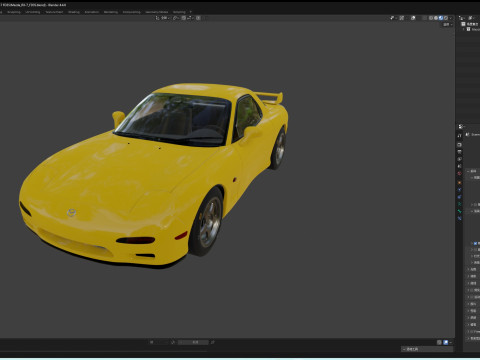Open the Options dropdown below shading buttons

(447, 25)
